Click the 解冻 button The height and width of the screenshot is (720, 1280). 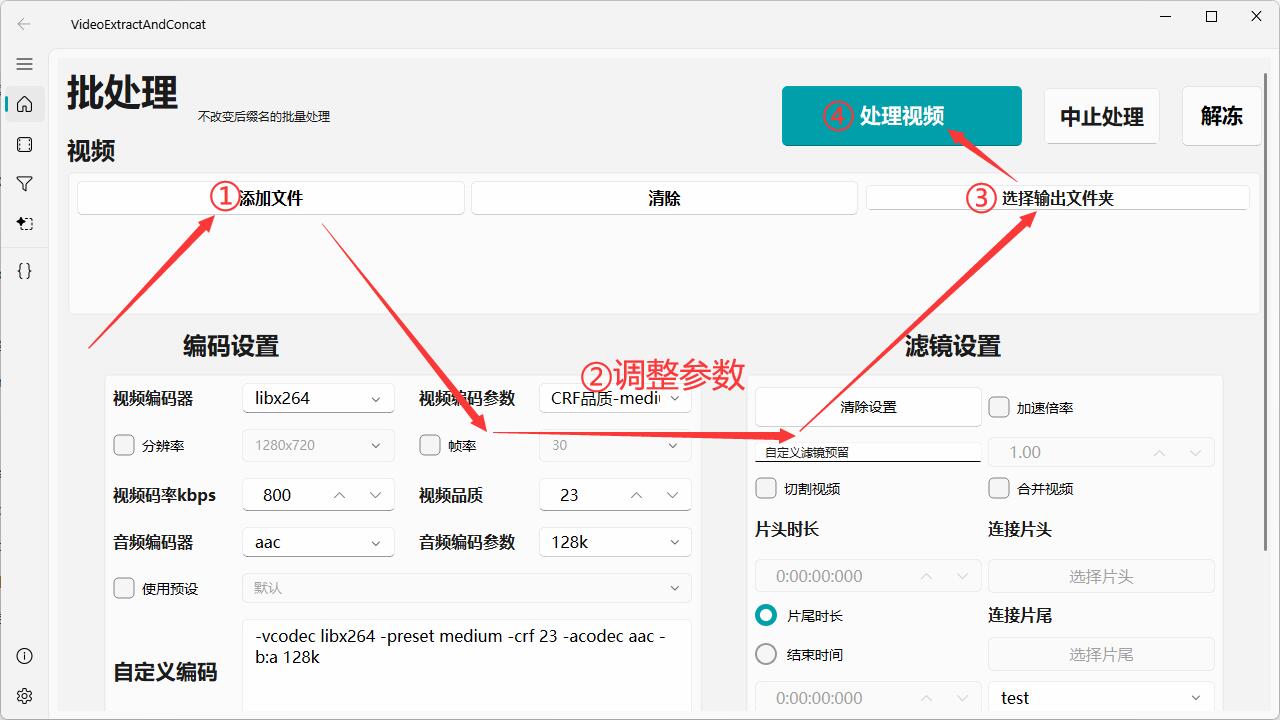coord(1221,116)
